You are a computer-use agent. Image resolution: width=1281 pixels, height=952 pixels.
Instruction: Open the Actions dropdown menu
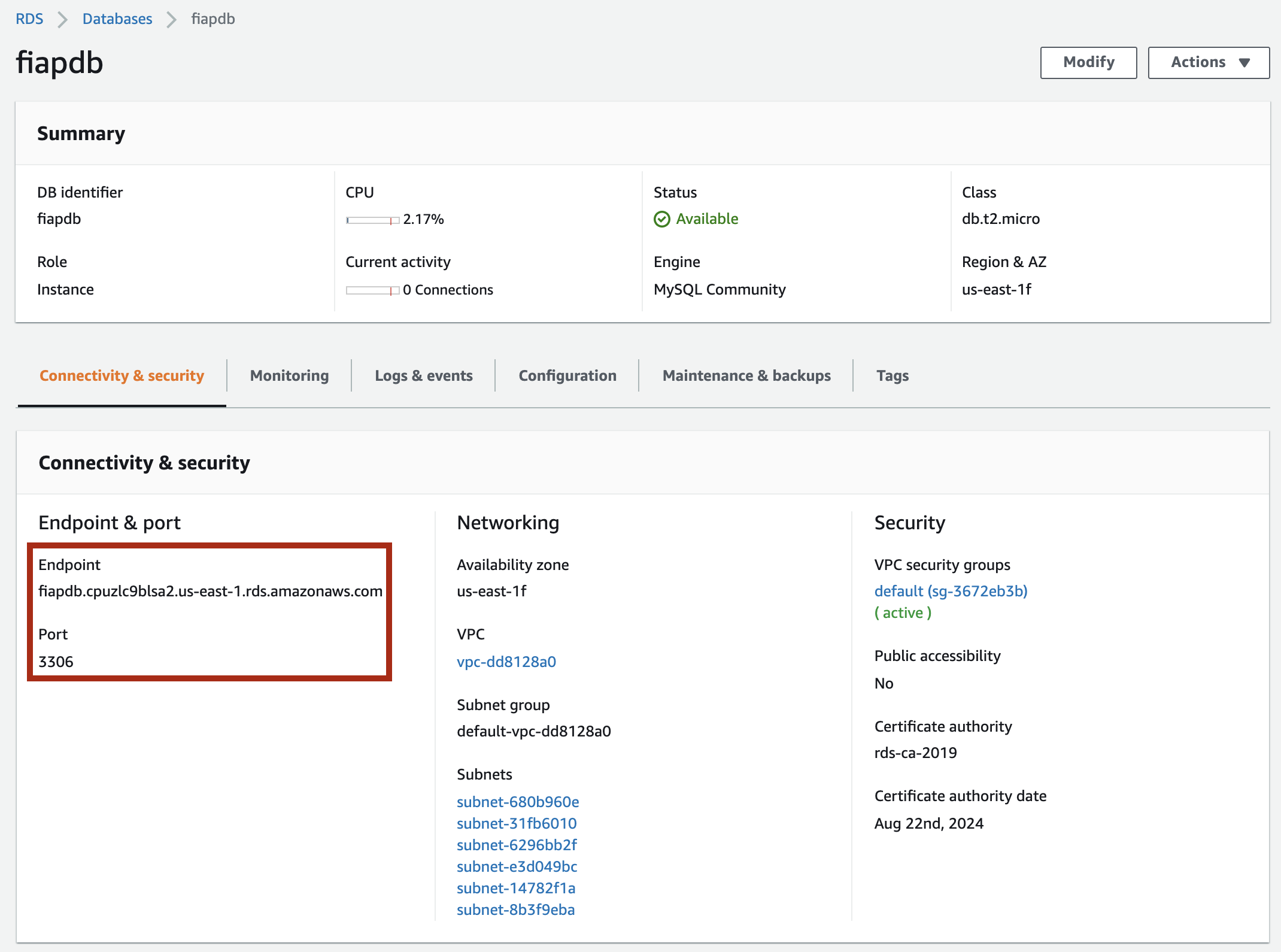[1209, 62]
